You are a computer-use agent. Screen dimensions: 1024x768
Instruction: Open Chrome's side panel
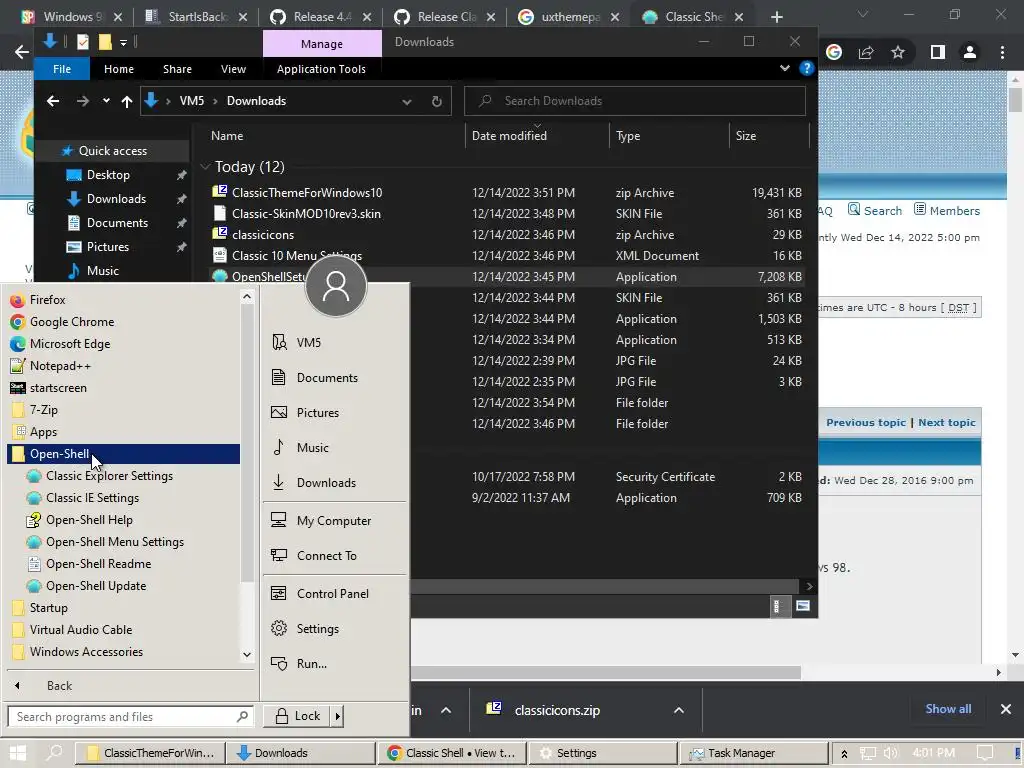(938, 52)
